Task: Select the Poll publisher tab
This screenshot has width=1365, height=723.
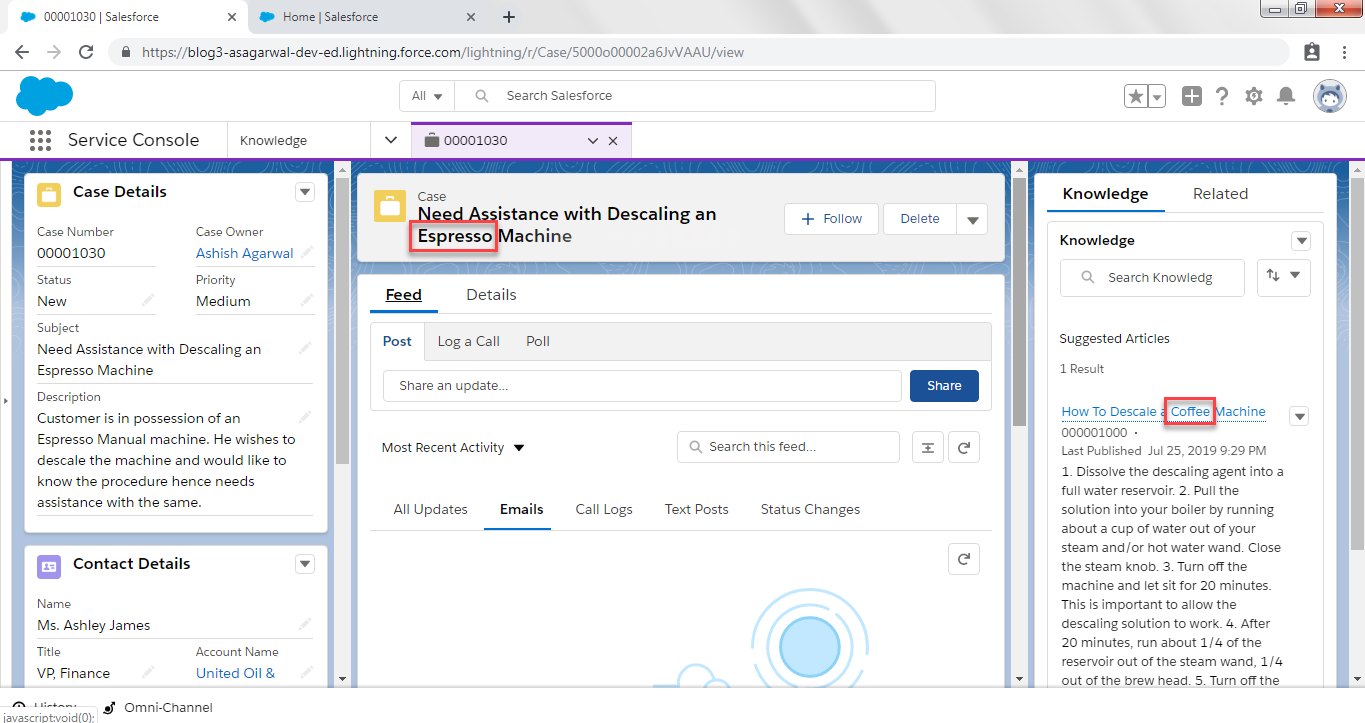Action: tap(538, 341)
